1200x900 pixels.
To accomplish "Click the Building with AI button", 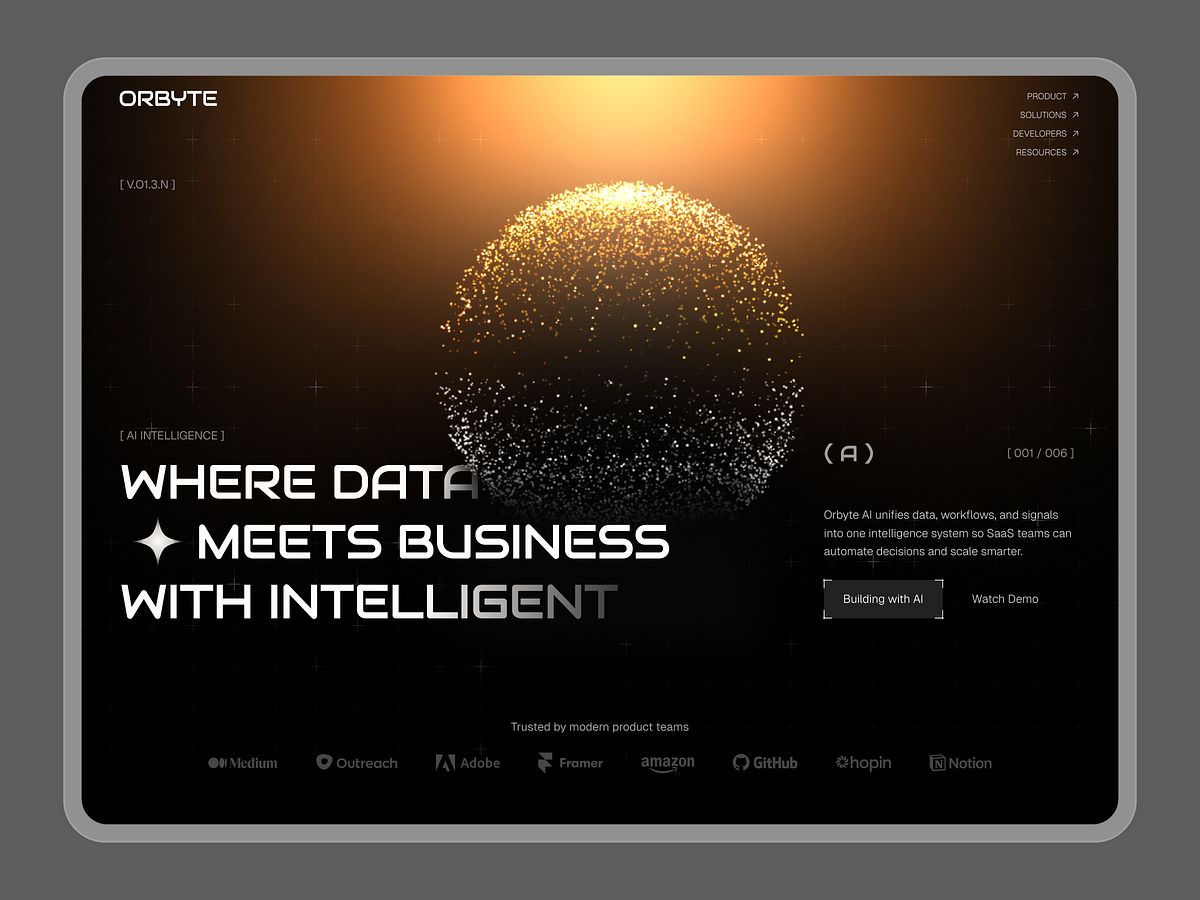I will coord(883,598).
